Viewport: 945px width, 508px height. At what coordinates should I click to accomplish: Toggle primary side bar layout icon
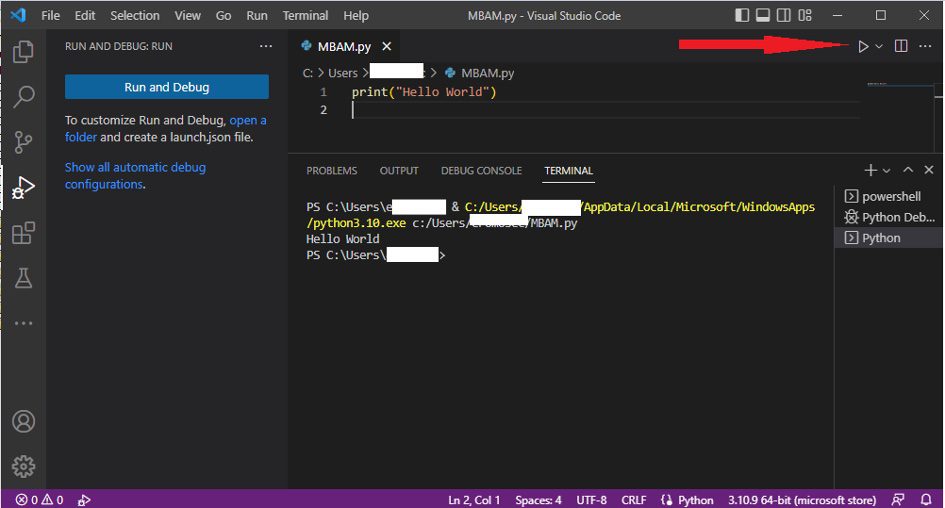[742, 16]
